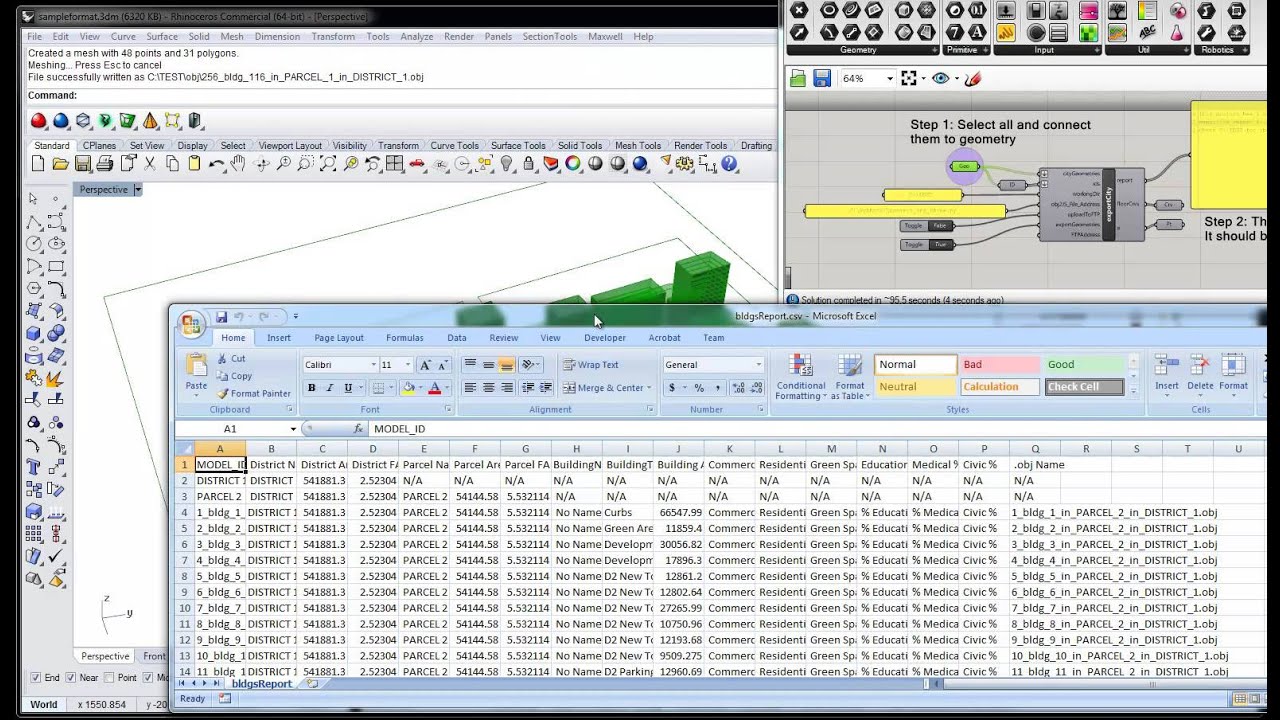Toggle the Point osnap checkbox
This screenshot has height=720, width=1280.
click(110, 678)
